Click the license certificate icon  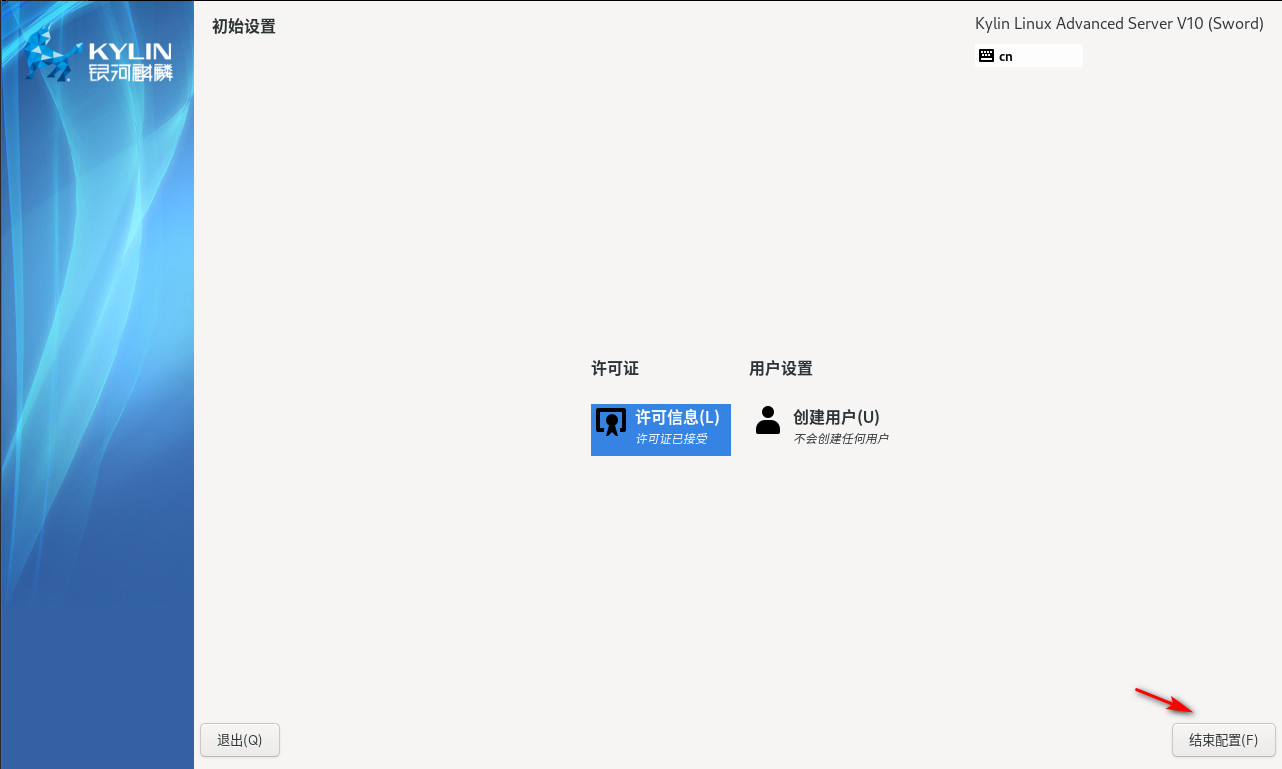pyautogui.click(x=611, y=422)
